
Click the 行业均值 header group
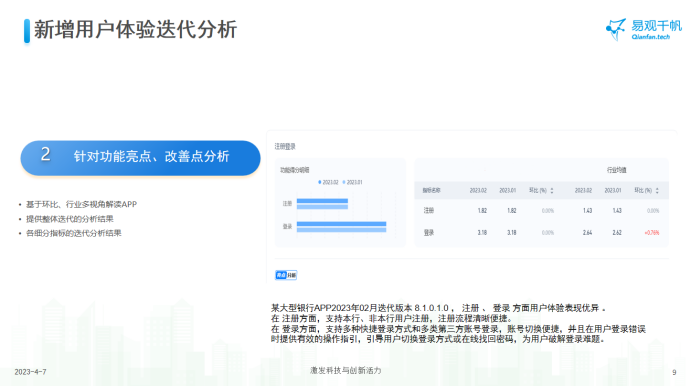pos(616,170)
